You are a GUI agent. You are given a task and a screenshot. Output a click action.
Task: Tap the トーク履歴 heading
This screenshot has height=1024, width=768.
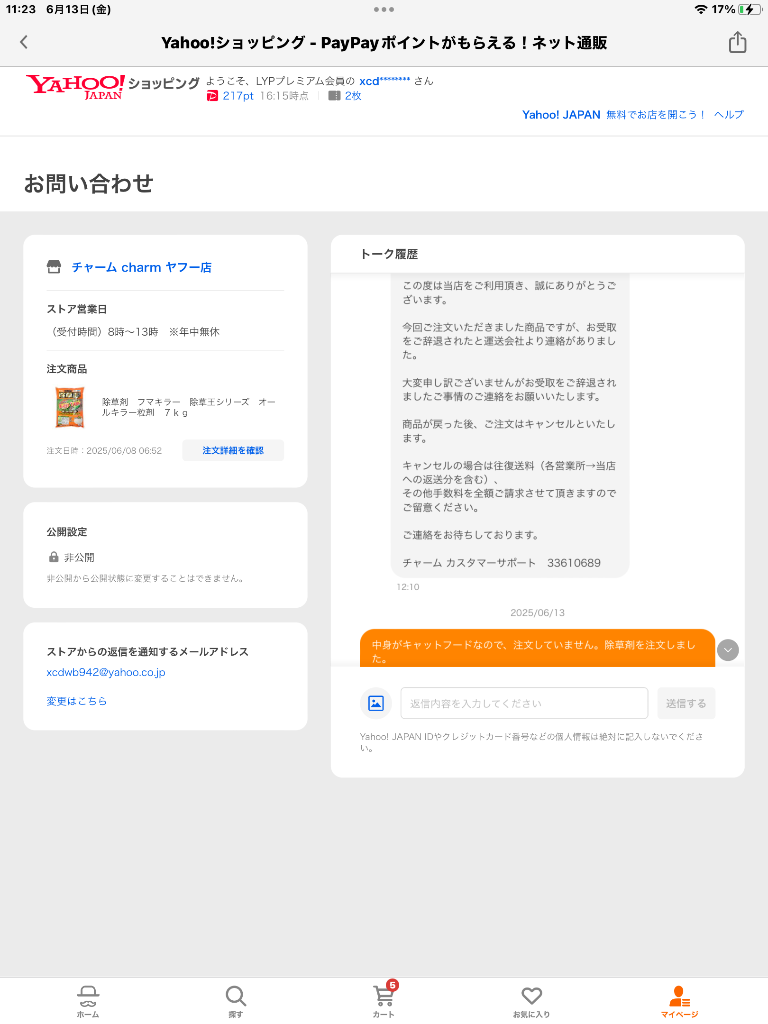pyautogui.click(x=389, y=254)
